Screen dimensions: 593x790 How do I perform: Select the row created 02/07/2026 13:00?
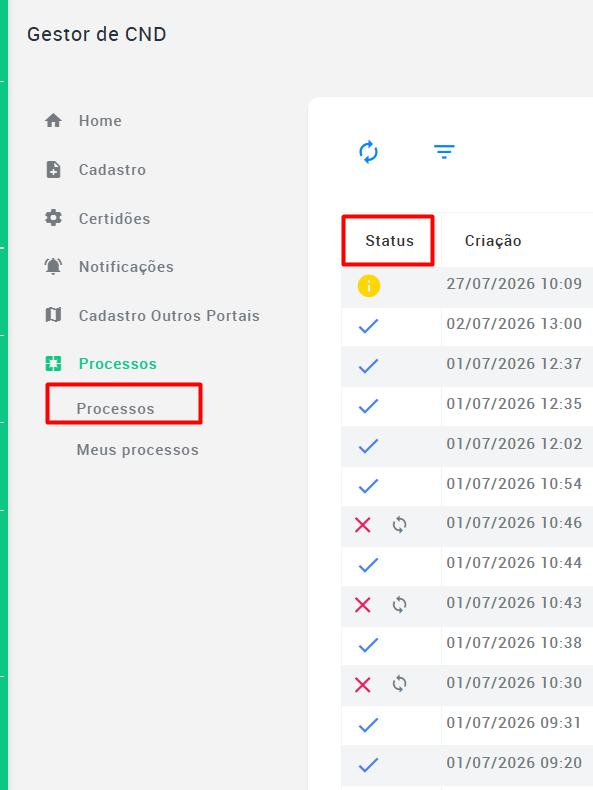467,326
